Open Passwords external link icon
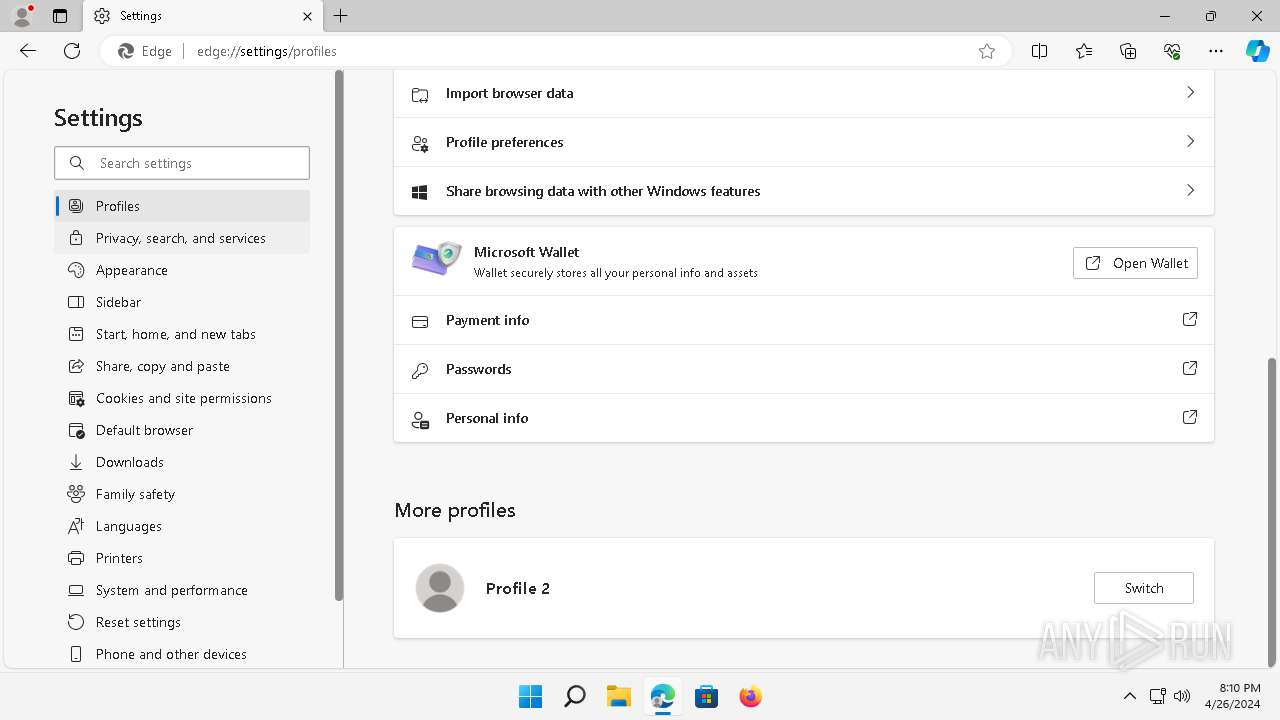The height and width of the screenshot is (720, 1280). [1190, 368]
